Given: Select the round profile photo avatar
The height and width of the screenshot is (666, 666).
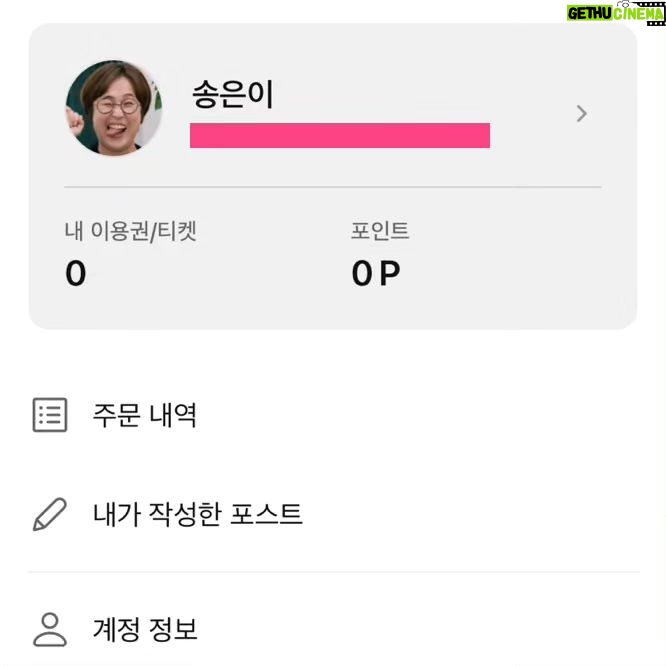Looking at the screenshot, I should click(x=113, y=108).
